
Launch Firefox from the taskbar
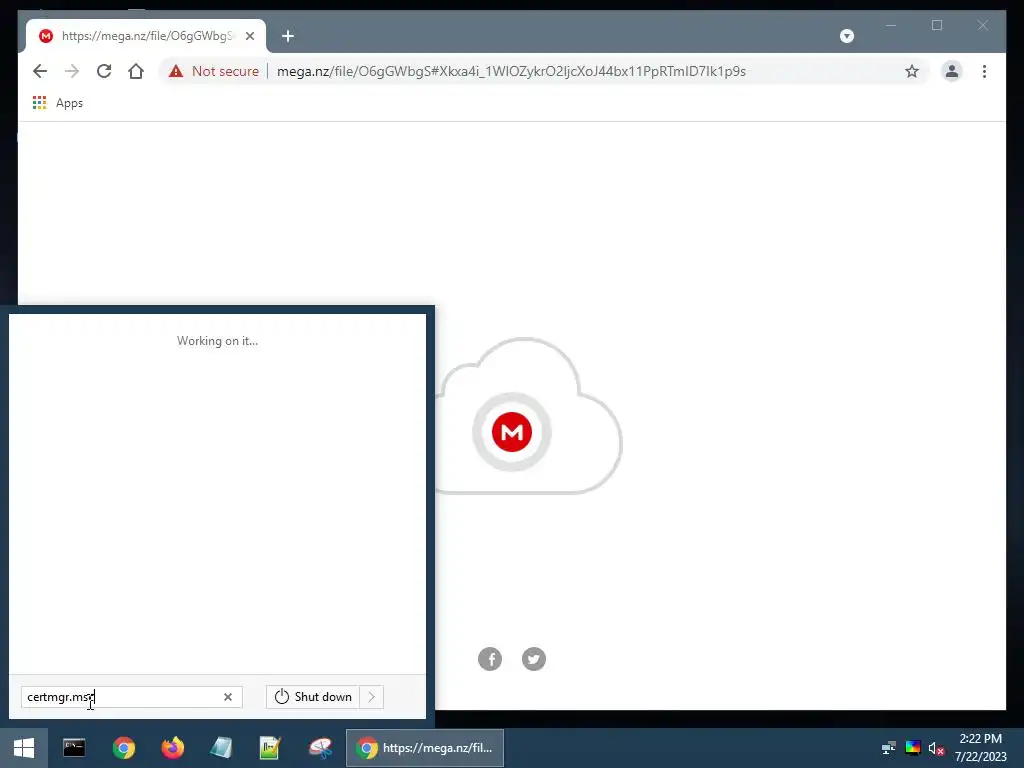(172, 748)
